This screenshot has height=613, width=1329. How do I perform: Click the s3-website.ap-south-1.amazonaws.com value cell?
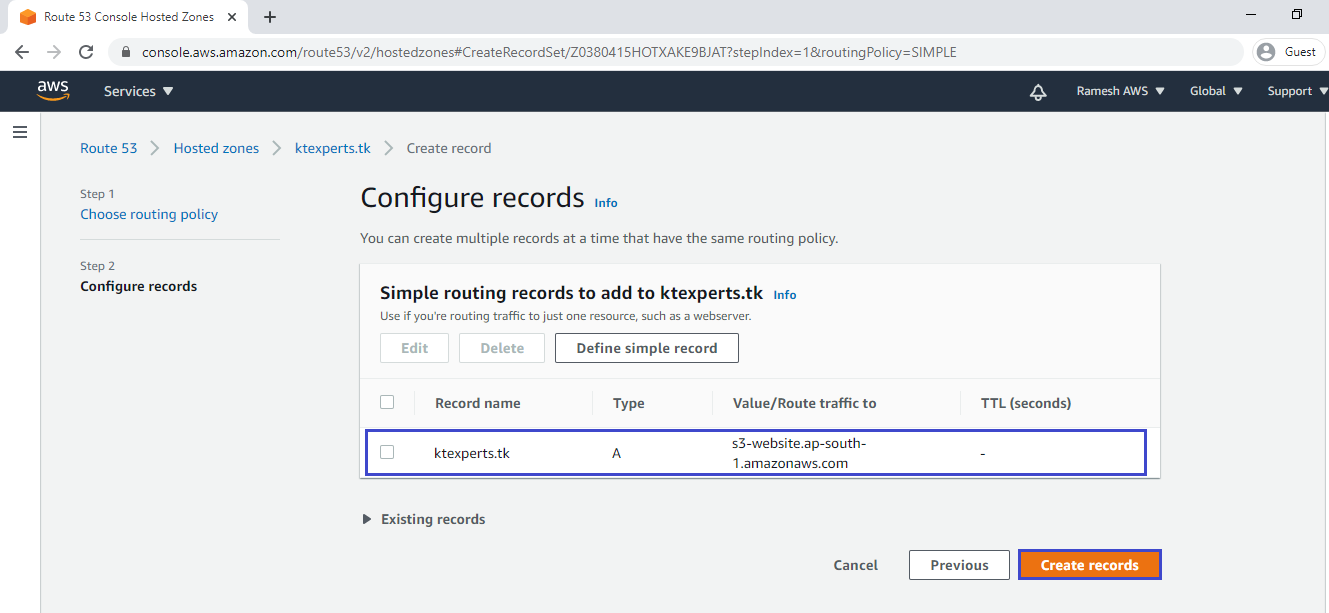click(799, 453)
